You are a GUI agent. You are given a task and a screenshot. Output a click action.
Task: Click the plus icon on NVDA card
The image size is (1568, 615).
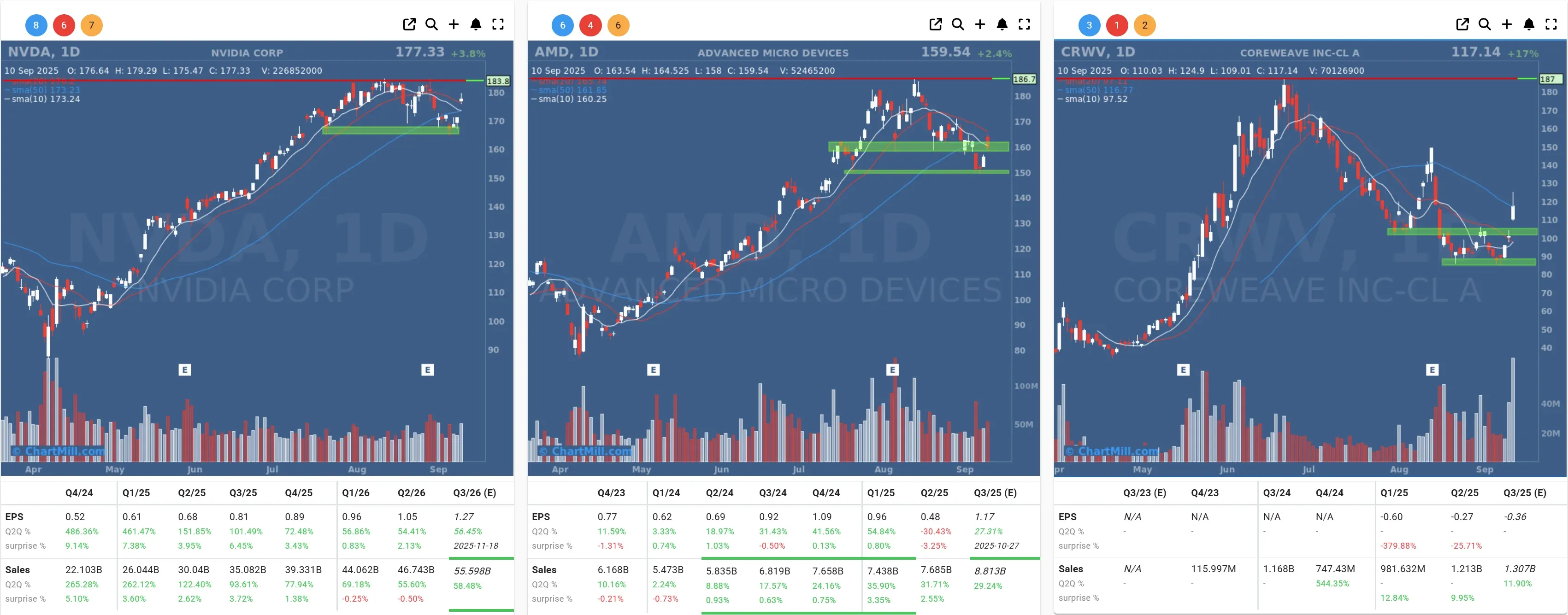454,24
